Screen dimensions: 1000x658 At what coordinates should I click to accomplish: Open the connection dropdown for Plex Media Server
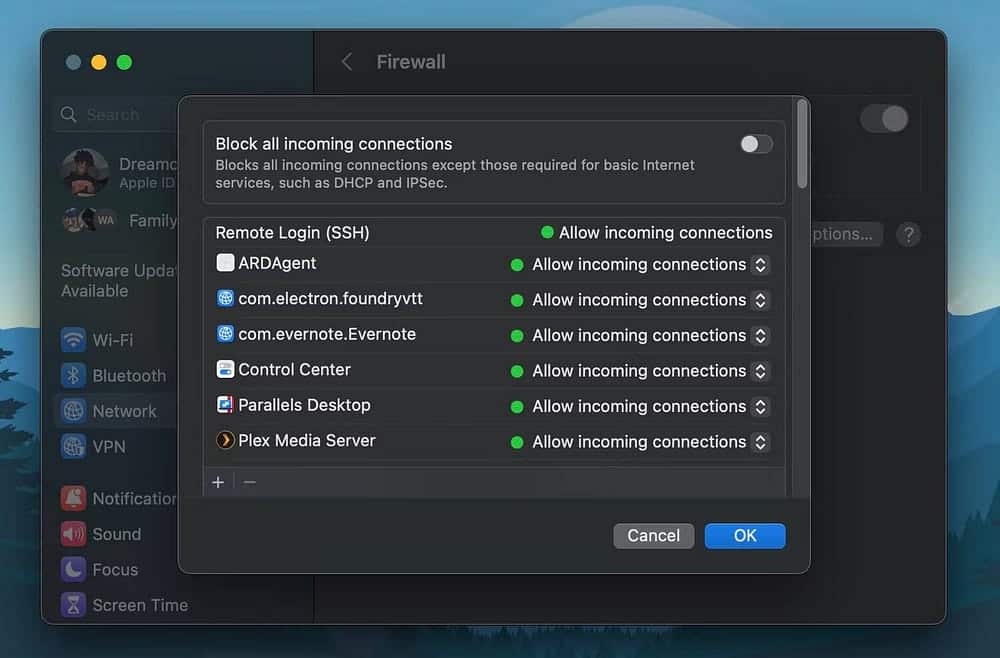click(x=763, y=441)
